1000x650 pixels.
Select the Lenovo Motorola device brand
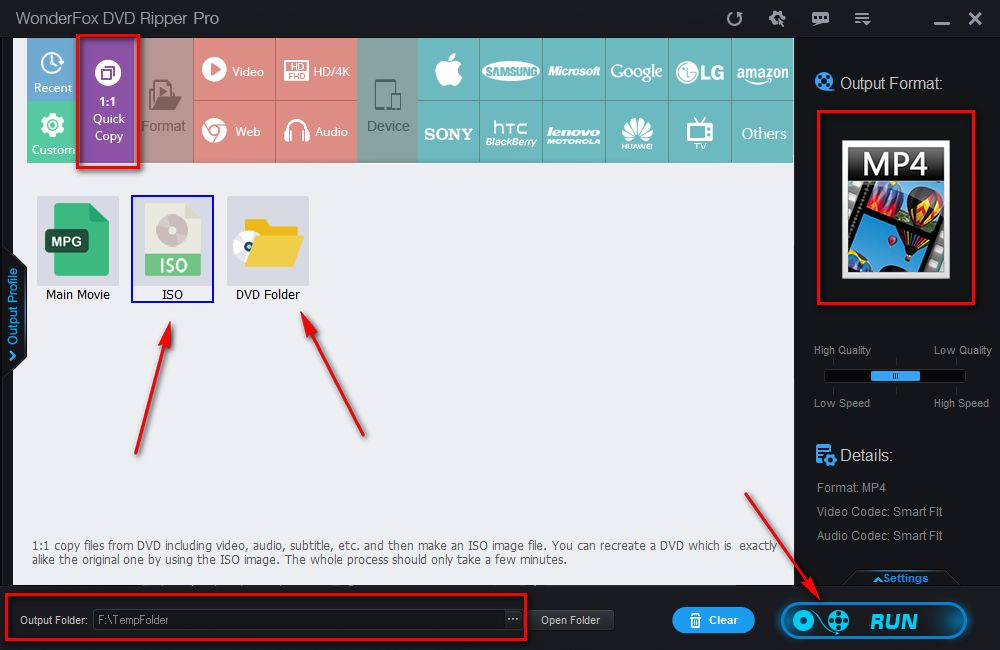pyautogui.click(x=573, y=132)
